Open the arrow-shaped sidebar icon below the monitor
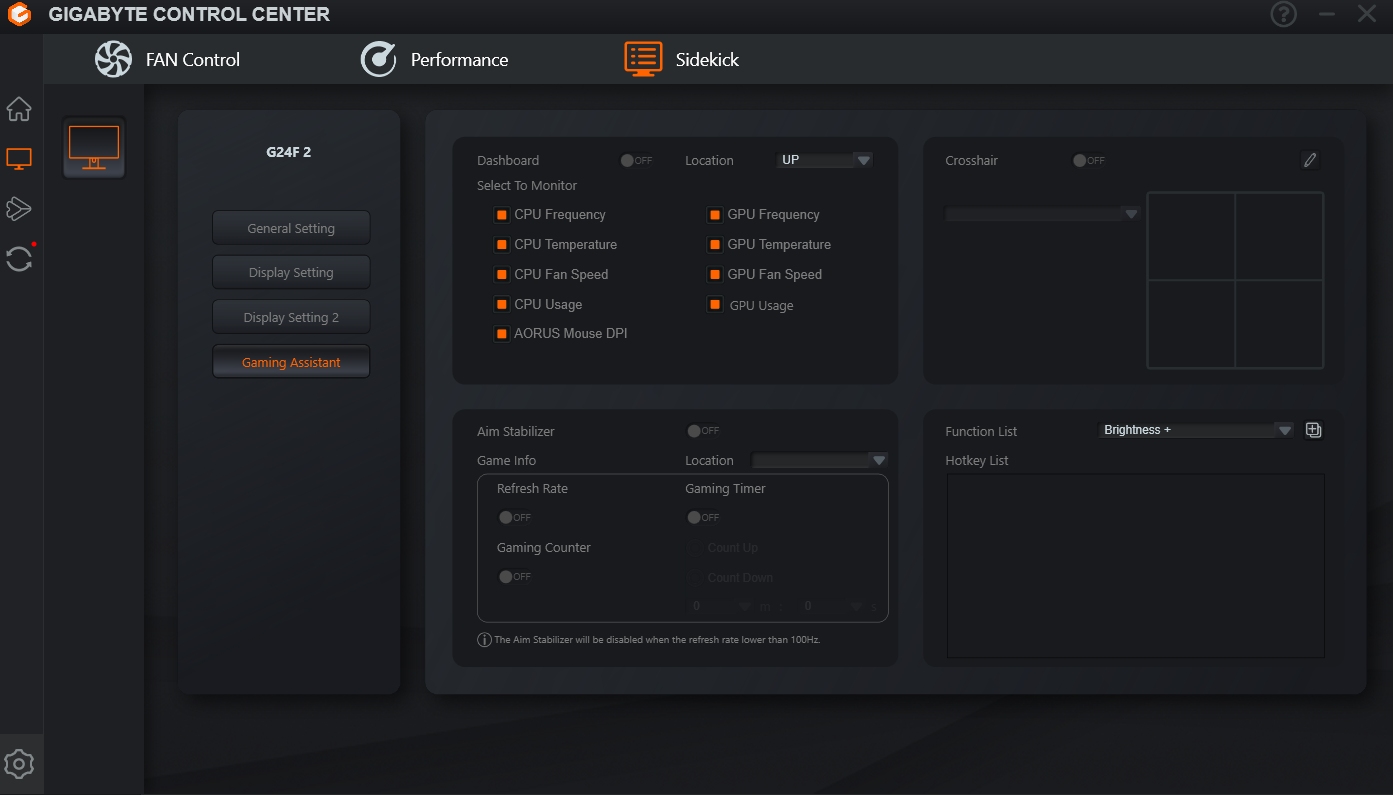 click(19, 208)
